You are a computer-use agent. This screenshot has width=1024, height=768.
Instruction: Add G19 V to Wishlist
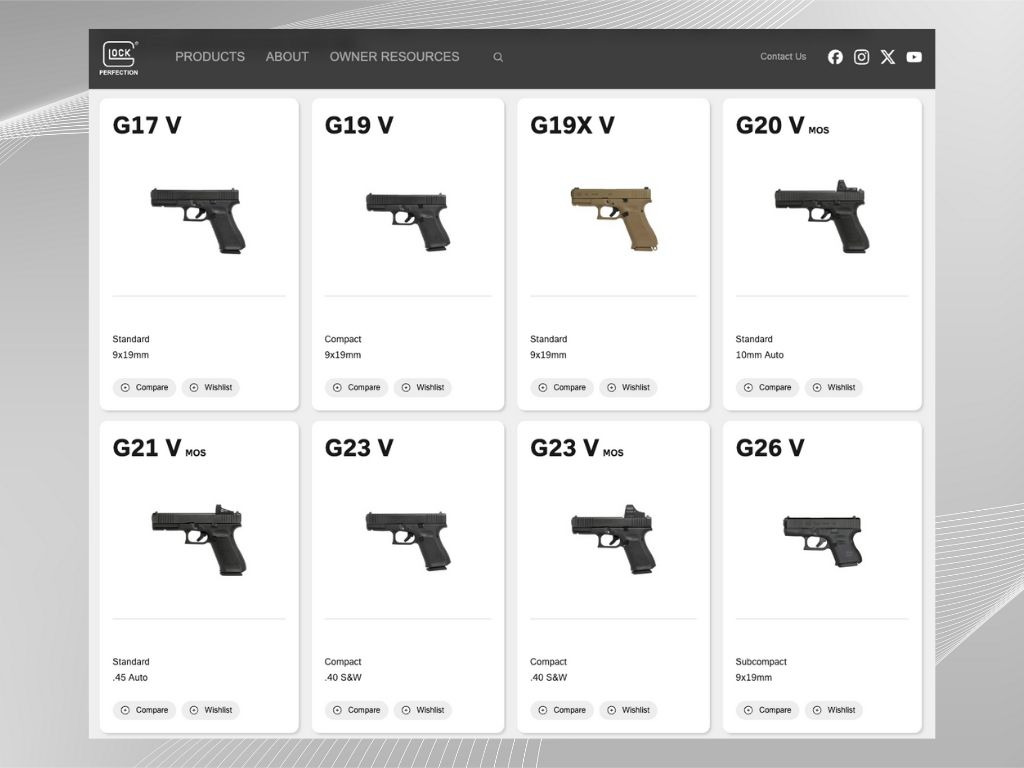pos(422,387)
